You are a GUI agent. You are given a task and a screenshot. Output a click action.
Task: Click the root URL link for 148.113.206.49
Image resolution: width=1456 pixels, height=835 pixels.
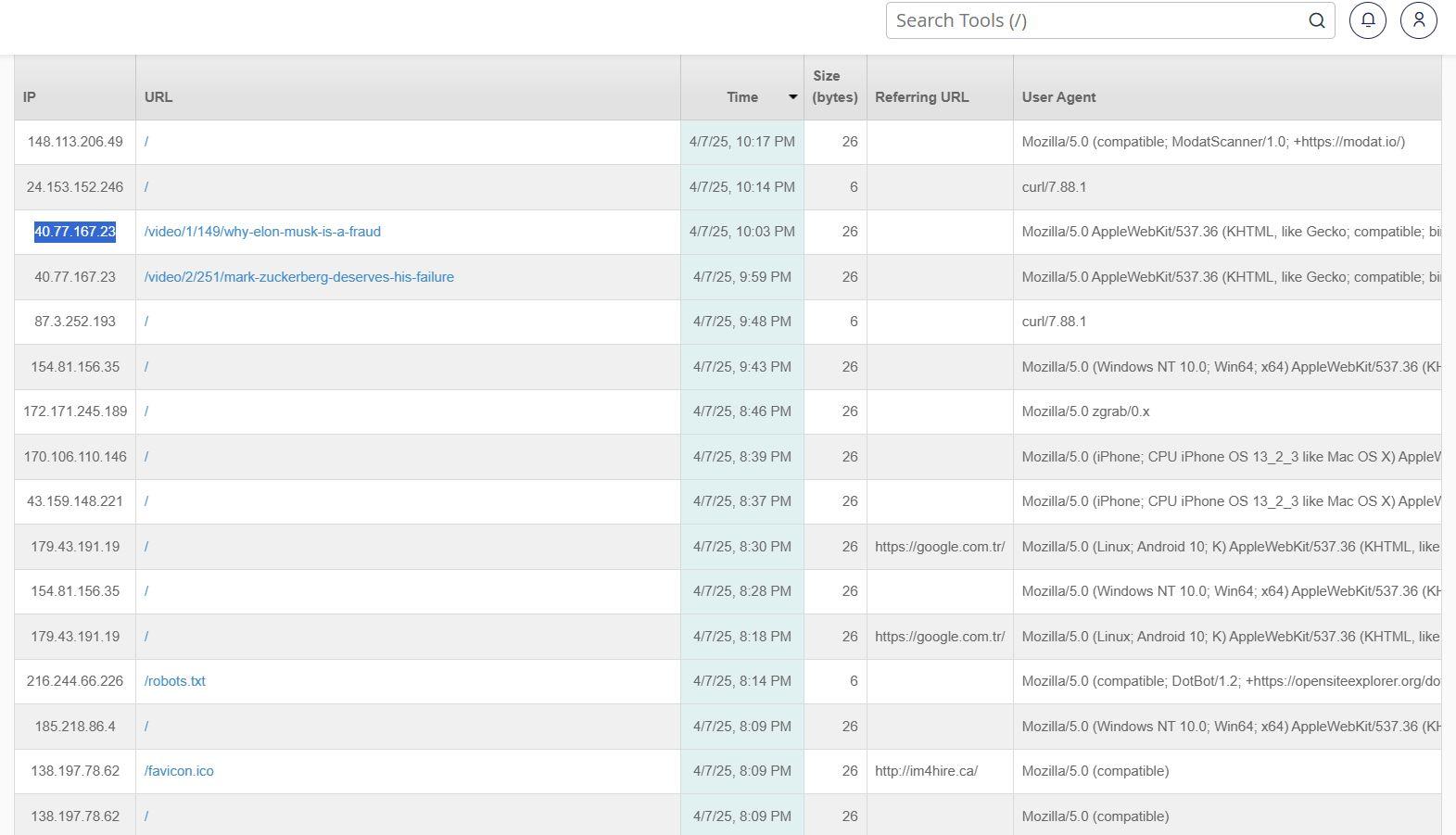click(146, 142)
